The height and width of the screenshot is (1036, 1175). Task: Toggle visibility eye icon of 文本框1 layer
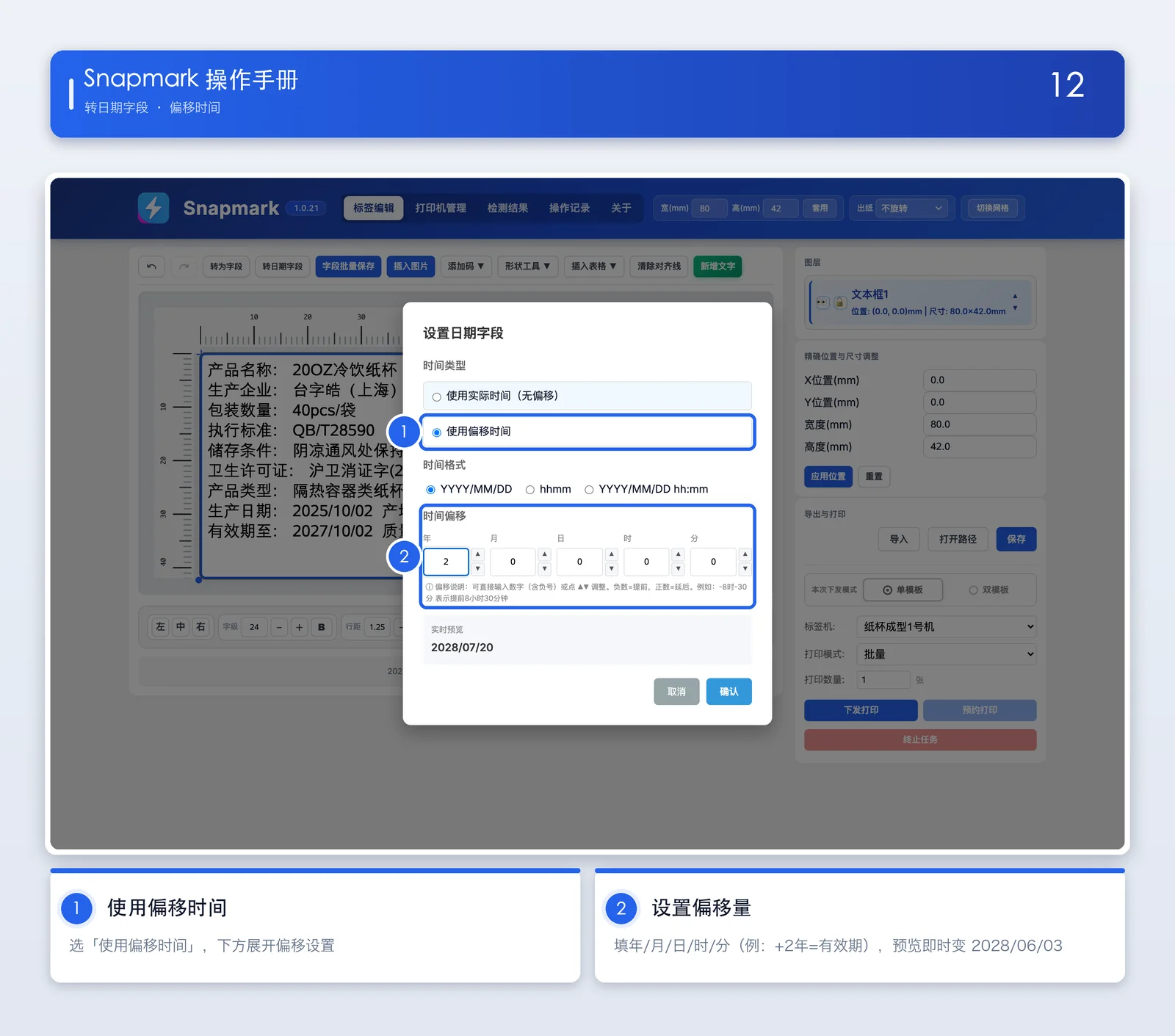point(822,303)
